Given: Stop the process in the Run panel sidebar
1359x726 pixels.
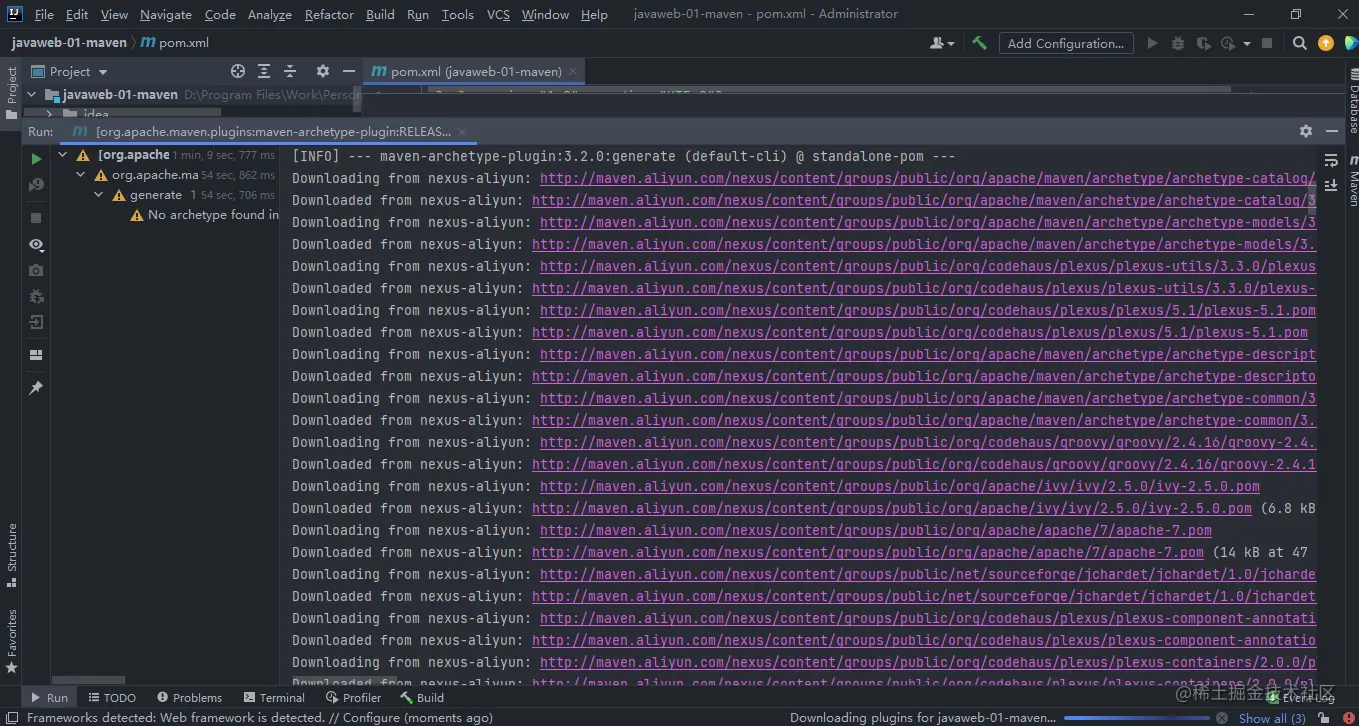Looking at the screenshot, I should 36,217.
